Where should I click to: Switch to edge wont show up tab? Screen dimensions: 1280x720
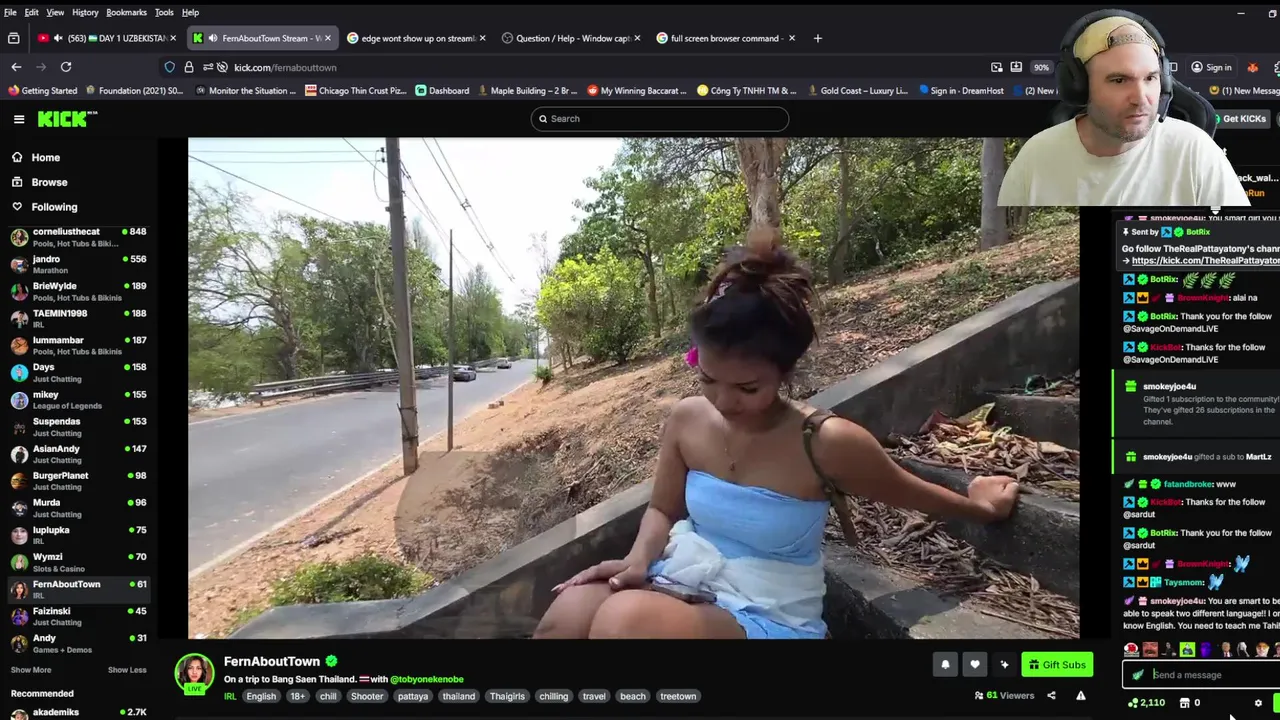pyautogui.click(x=417, y=38)
